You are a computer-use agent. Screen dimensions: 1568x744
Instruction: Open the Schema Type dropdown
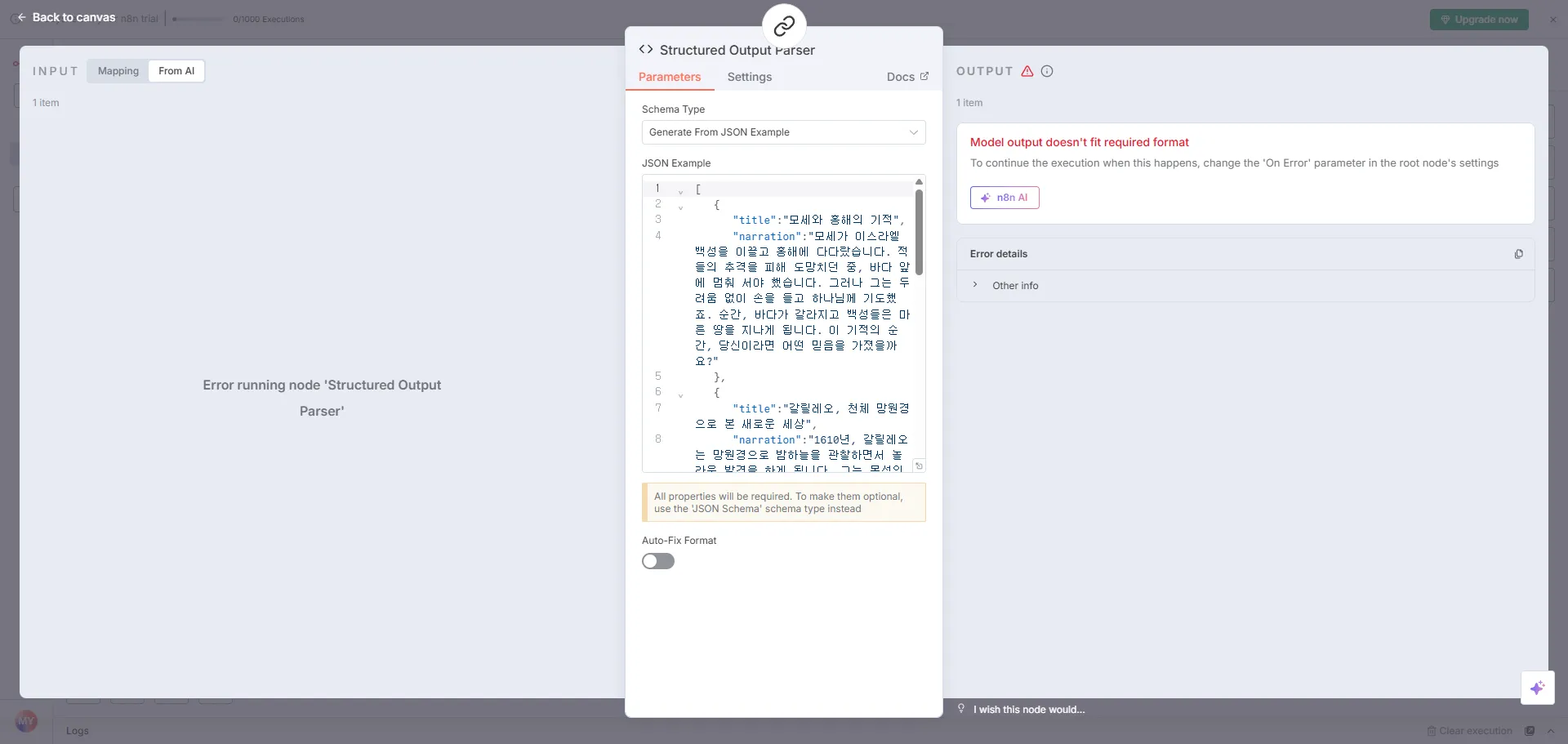click(783, 131)
